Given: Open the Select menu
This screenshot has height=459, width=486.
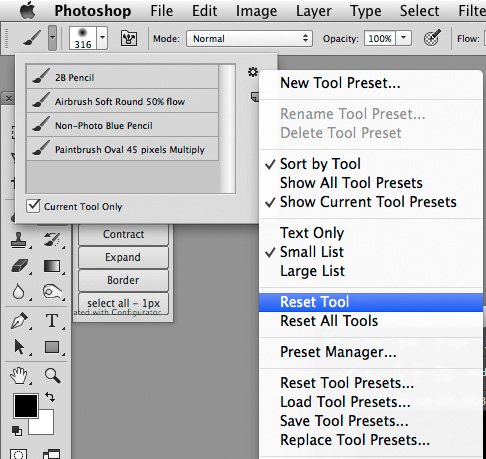Looking at the screenshot, I should (x=420, y=11).
